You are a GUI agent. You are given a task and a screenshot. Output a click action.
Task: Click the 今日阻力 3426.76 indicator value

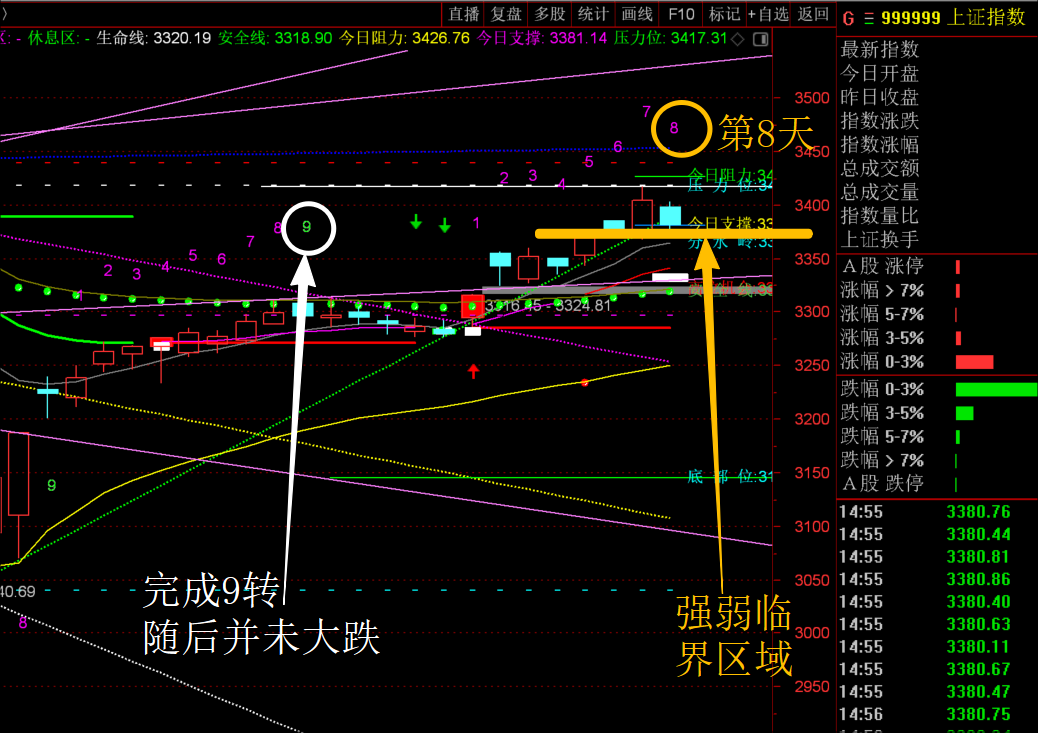pos(404,38)
